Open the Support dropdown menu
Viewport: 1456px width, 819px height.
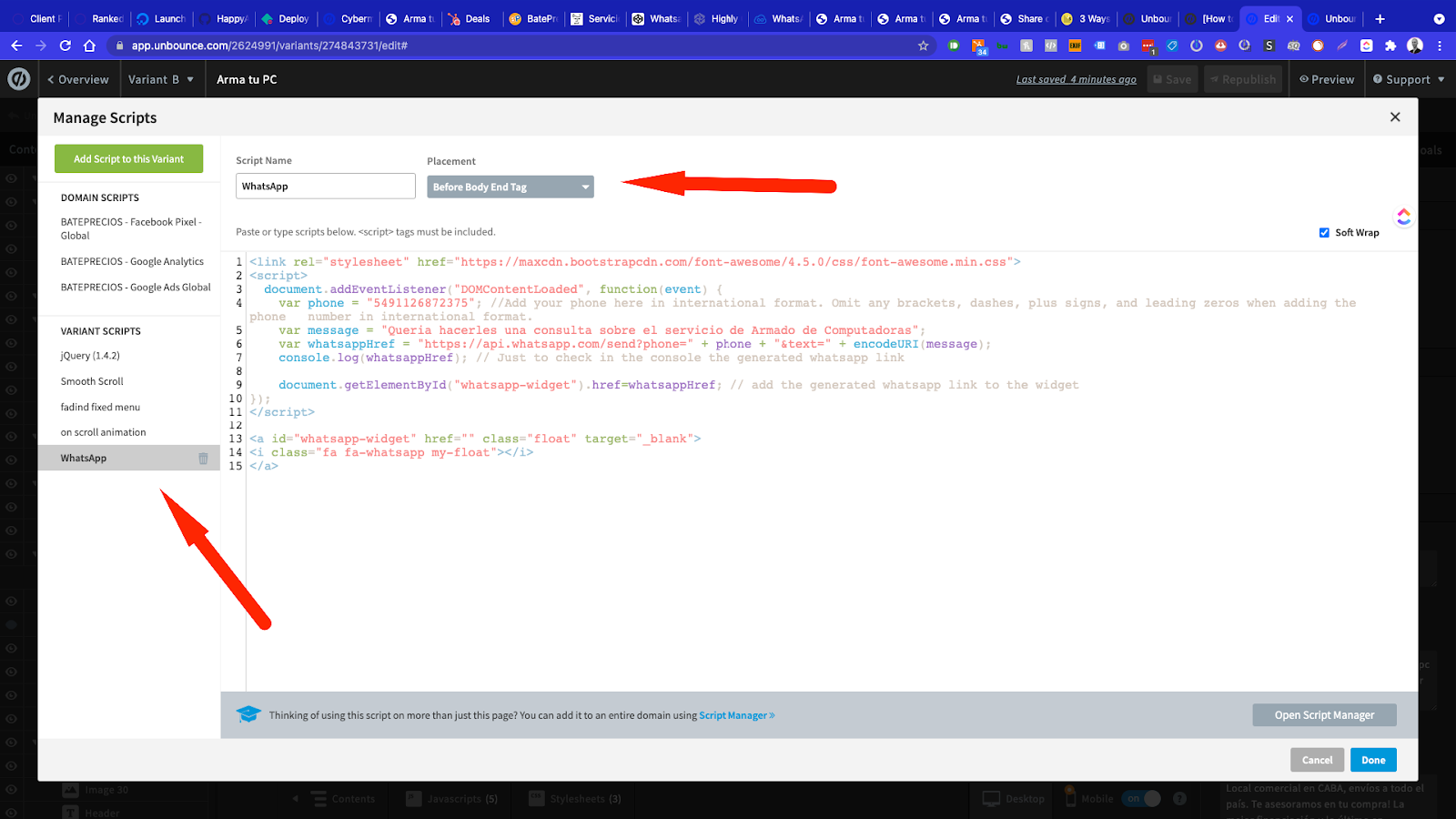1409,79
